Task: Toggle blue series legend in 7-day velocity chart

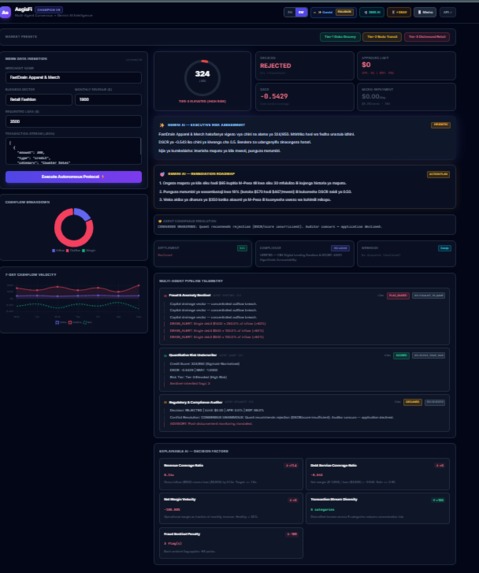Action: pos(61,322)
